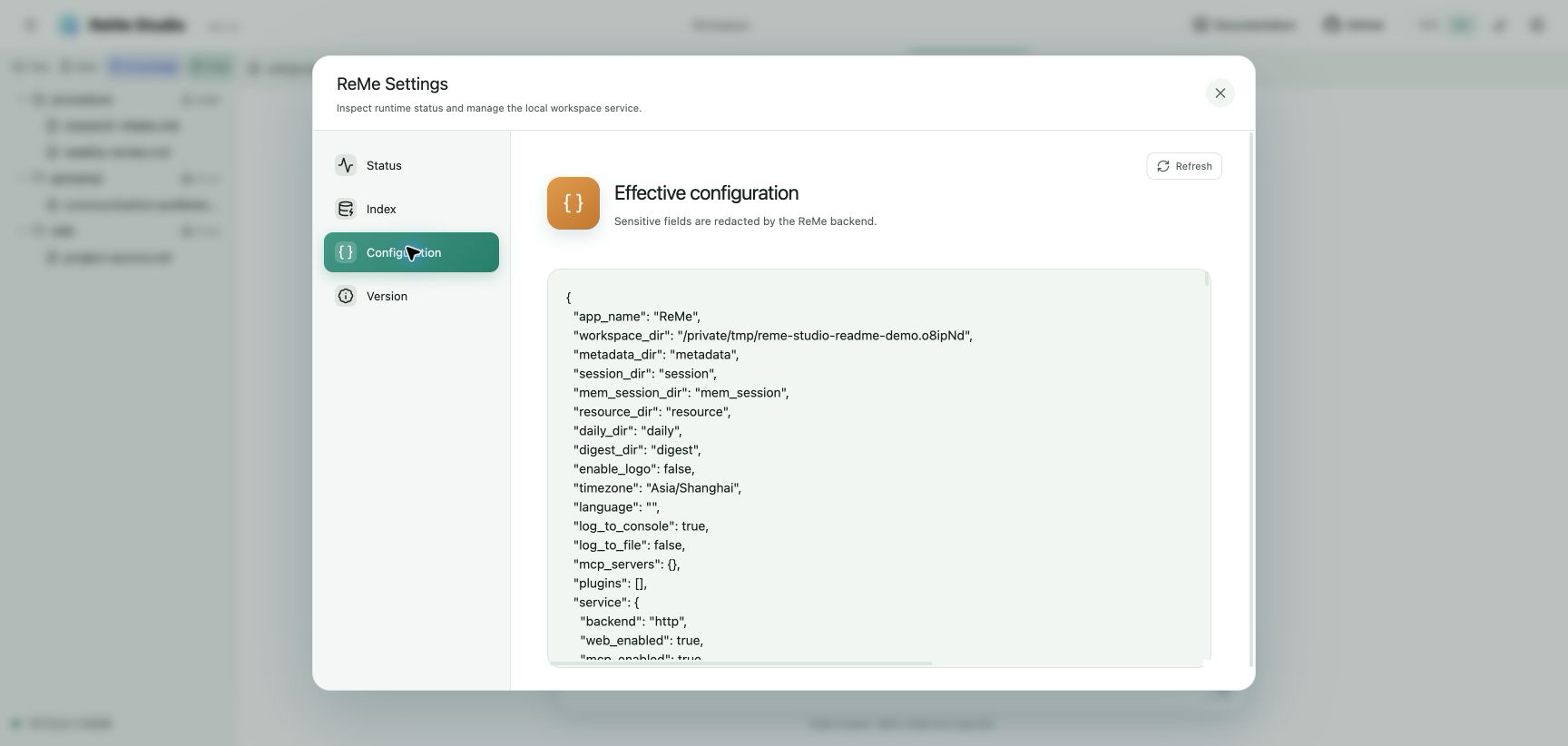This screenshot has width=1568, height=746.
Task: Click the "digest_dir": "digest" line
Action: [x=636, y=449]
